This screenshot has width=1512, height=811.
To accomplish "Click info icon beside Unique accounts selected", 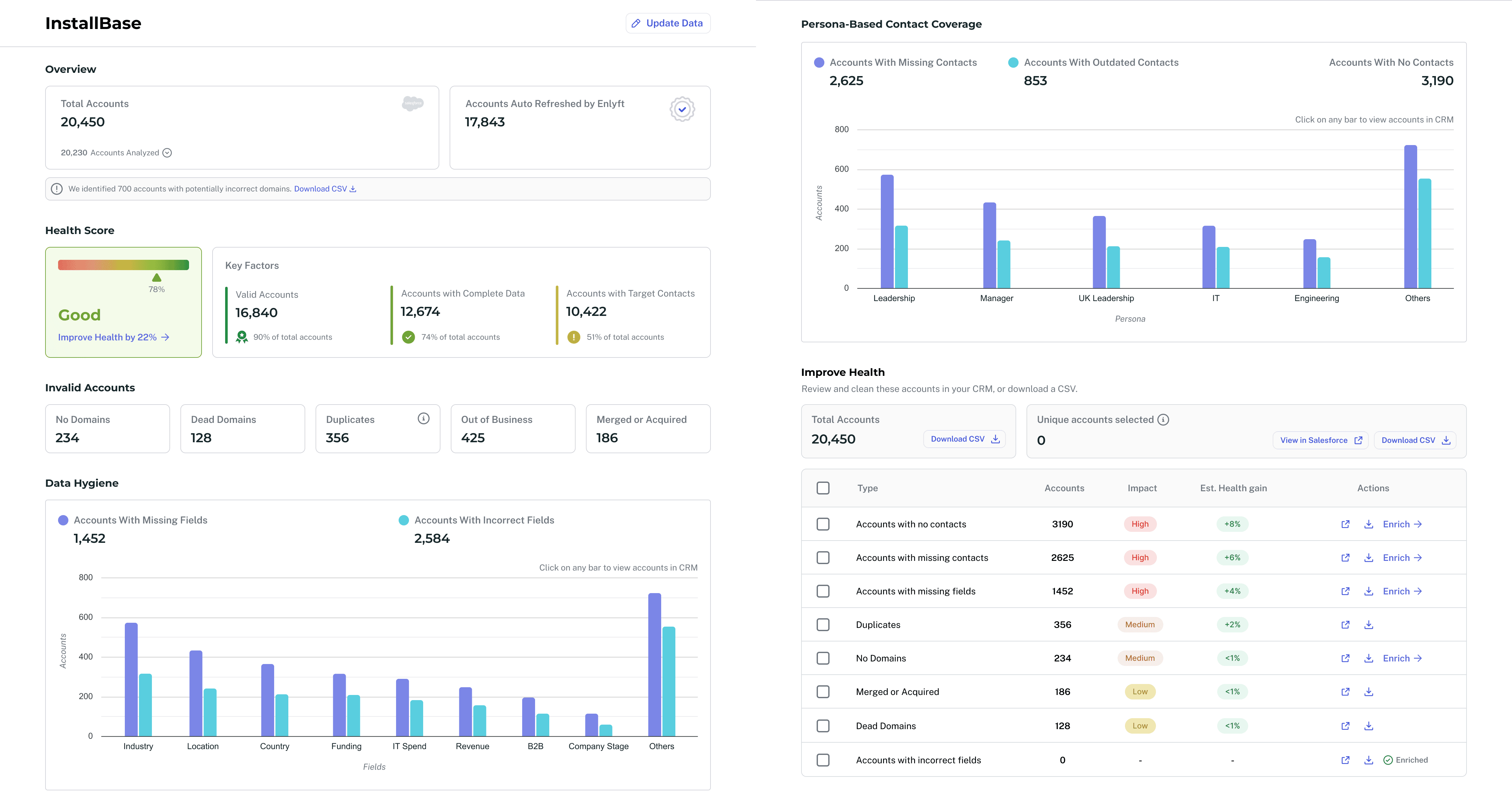I will (x=1163, y=419).
